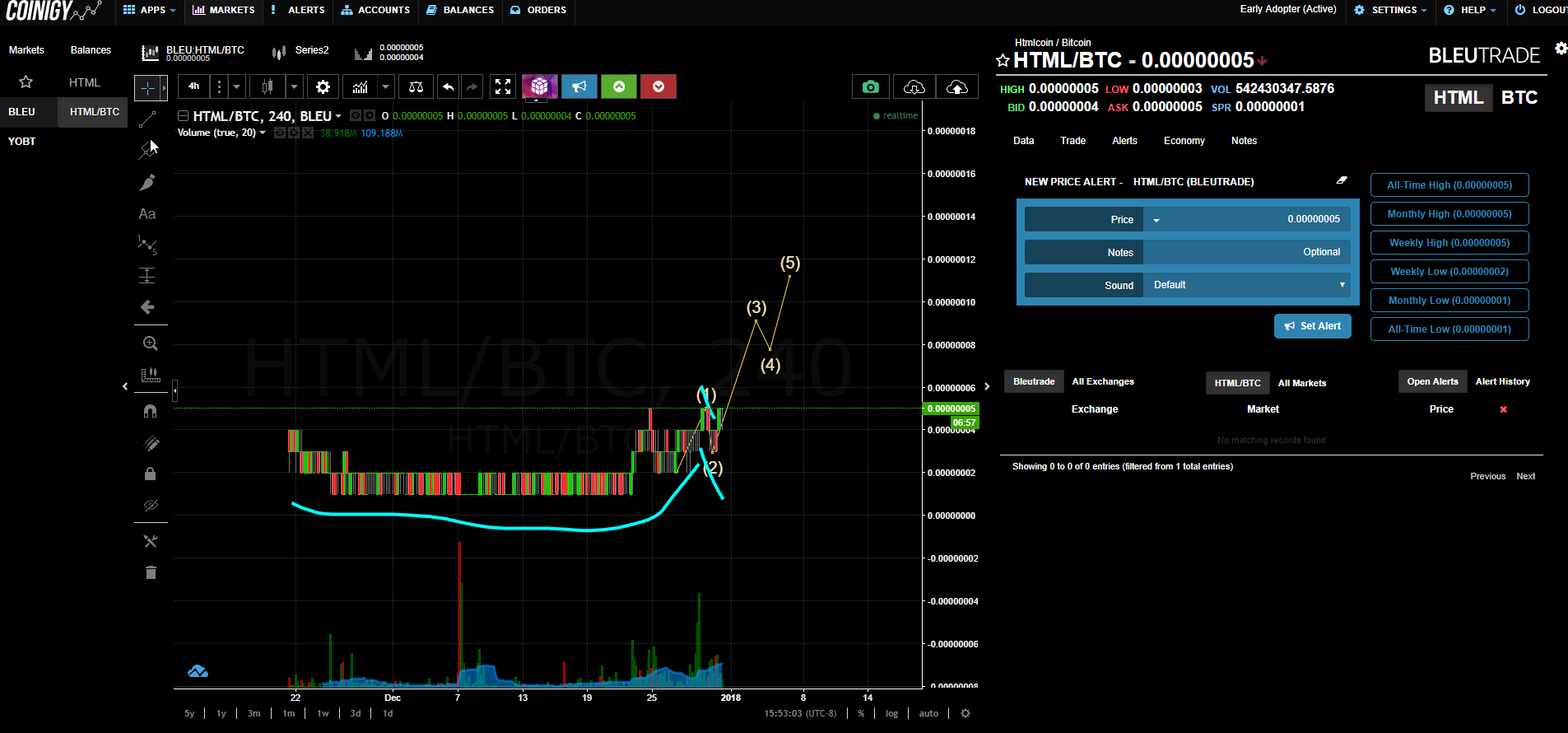Activate the zoom-in magnifier tool

(150, 343)
